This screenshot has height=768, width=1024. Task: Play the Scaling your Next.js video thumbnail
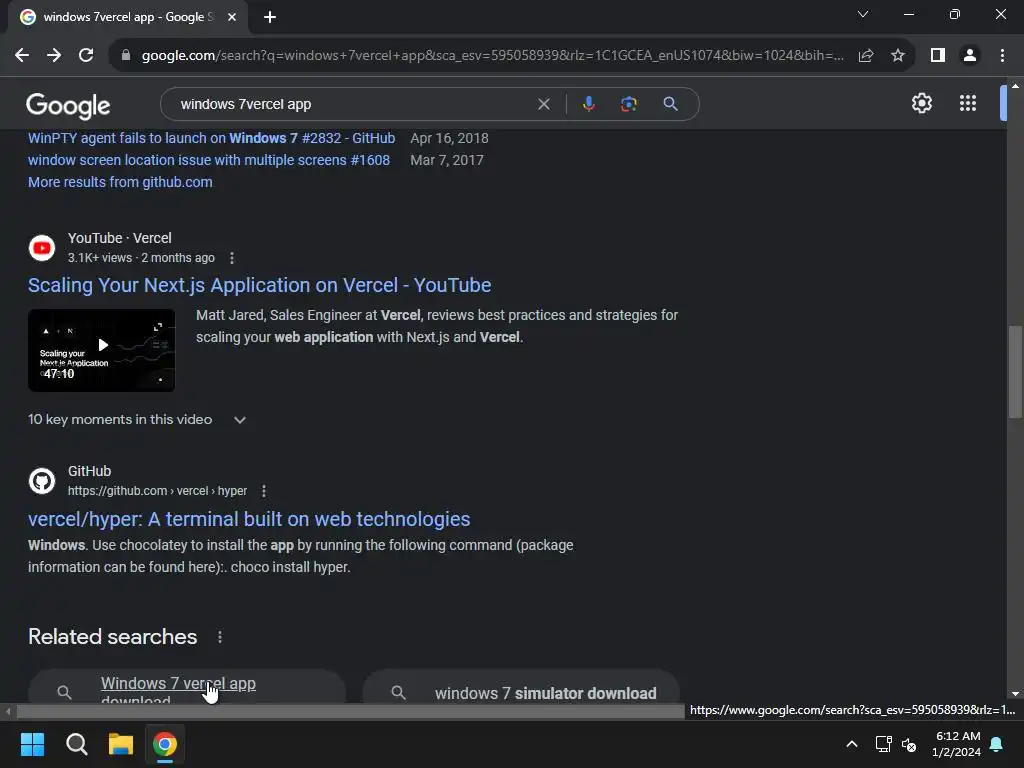coord(101,350)
